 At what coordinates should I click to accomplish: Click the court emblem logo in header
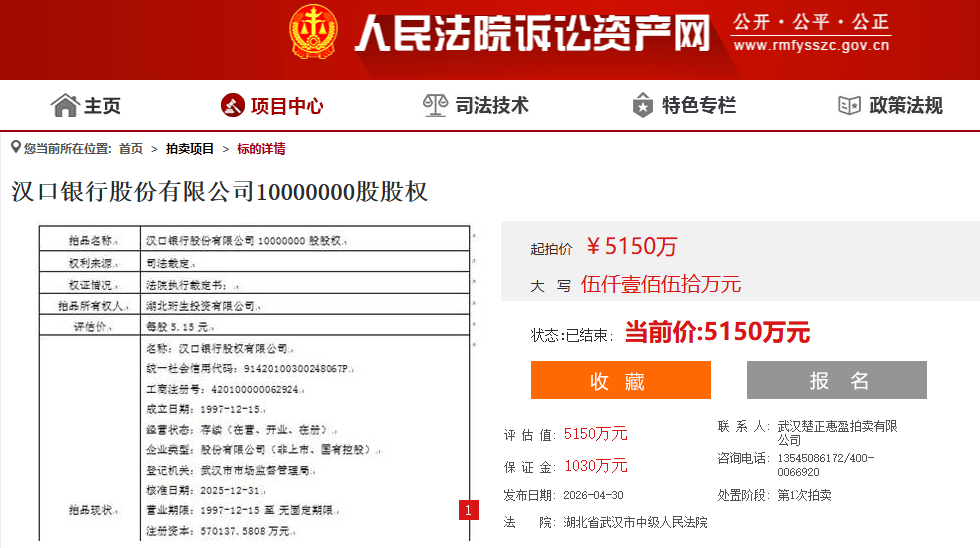[x=313, y=31]
